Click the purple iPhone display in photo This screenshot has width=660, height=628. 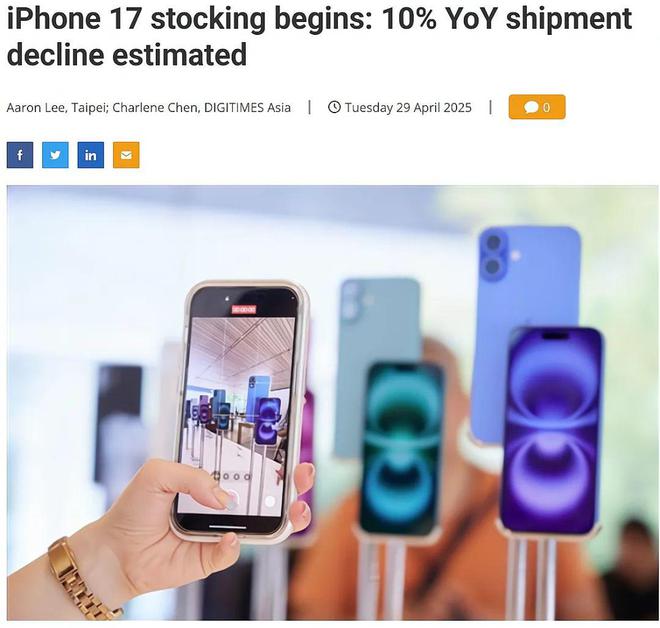pyautogui.click(x=551, y=431)
